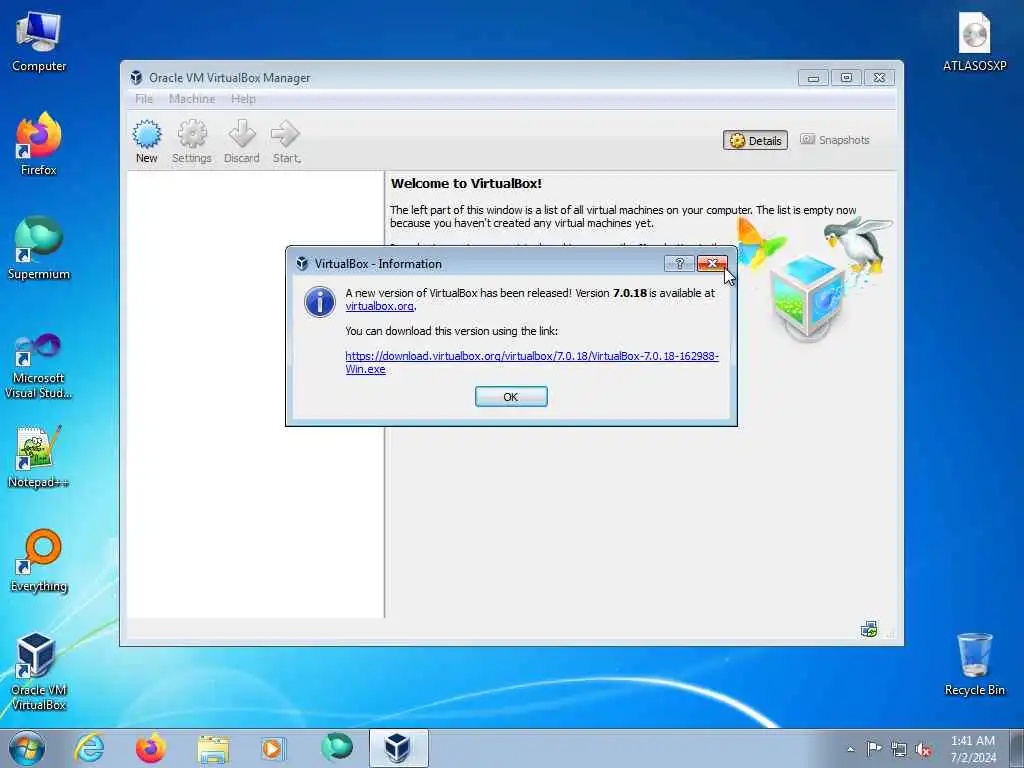Click the empty virtual machine list pane
This screenshot has width=1024, height=768.
(x=255, y=394)
